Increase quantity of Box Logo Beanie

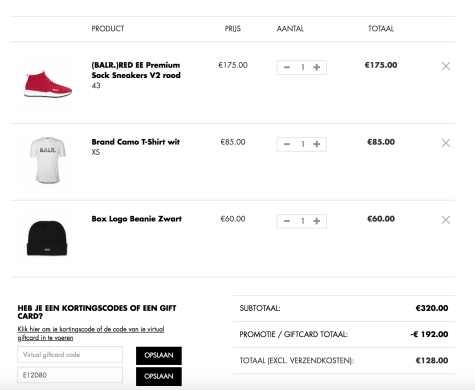tap(317, 221)
